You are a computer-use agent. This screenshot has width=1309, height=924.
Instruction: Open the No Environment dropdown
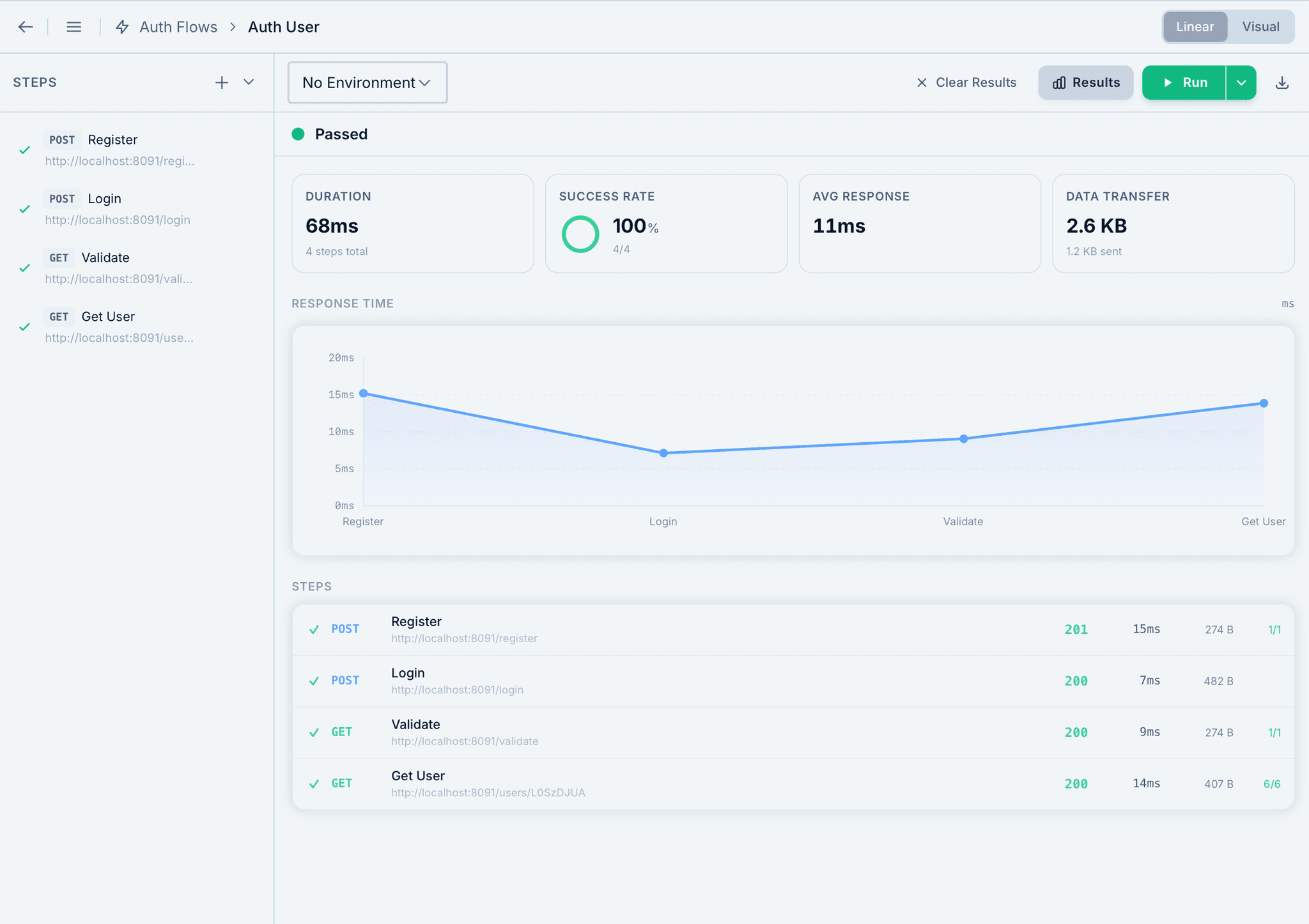(367, 82)
